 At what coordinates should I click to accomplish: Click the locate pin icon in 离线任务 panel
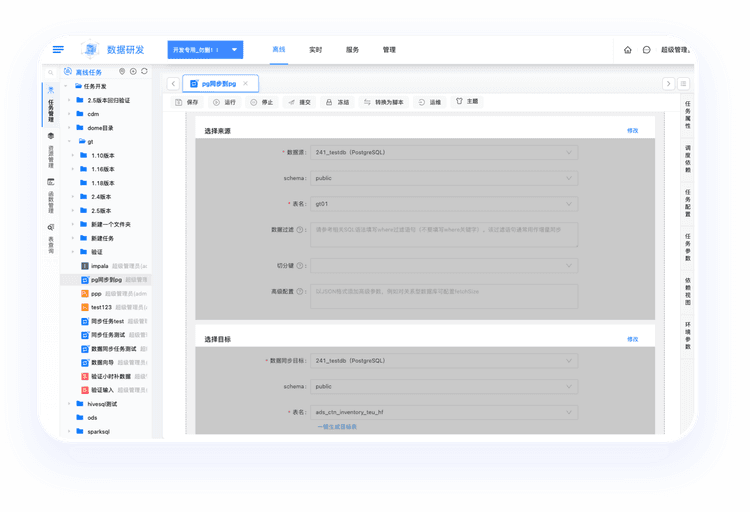122,72
